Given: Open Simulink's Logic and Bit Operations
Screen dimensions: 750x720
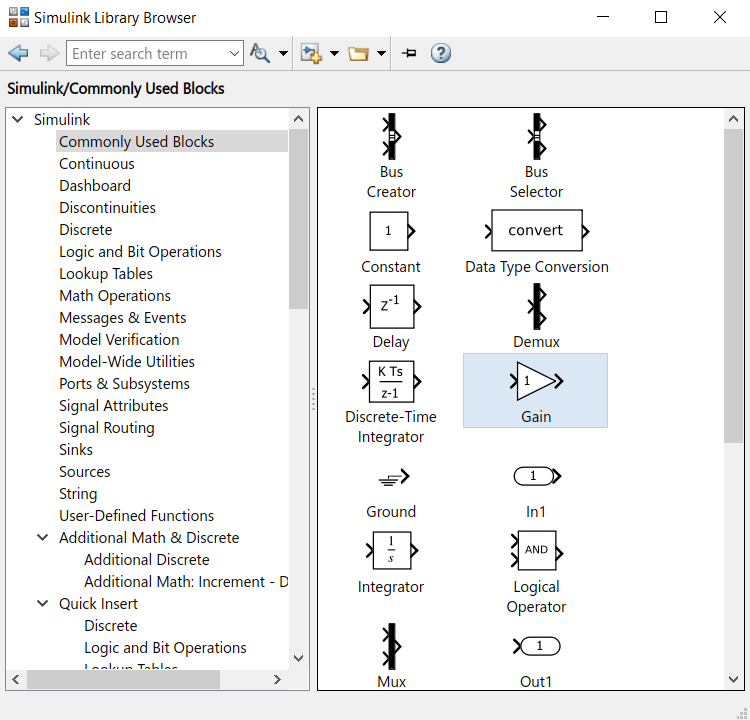Looking at the screenshot, I should tap(140, 251).
